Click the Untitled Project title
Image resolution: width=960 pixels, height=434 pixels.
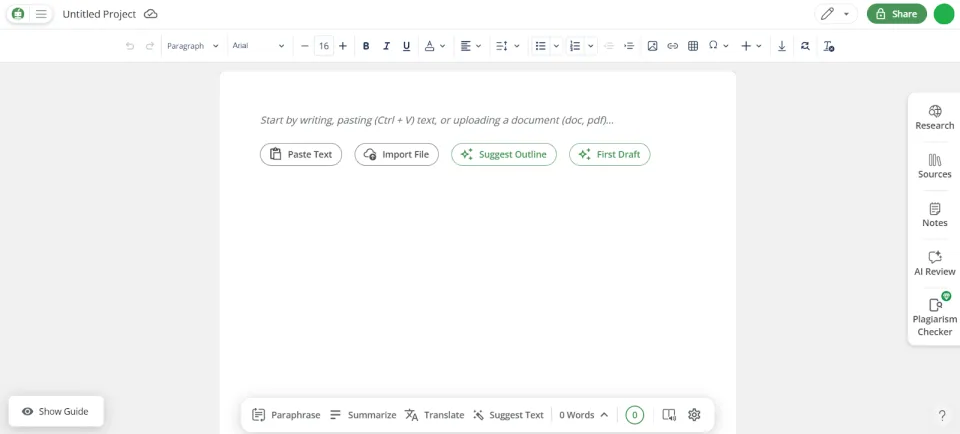99,14
